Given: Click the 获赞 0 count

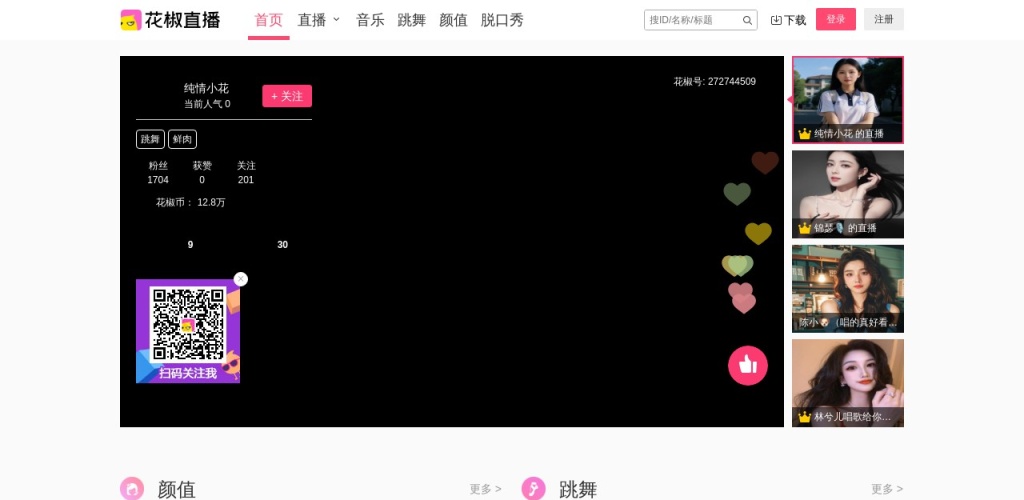Looking at the screenshot, I should pyautogui.click(x=202, y=173).
